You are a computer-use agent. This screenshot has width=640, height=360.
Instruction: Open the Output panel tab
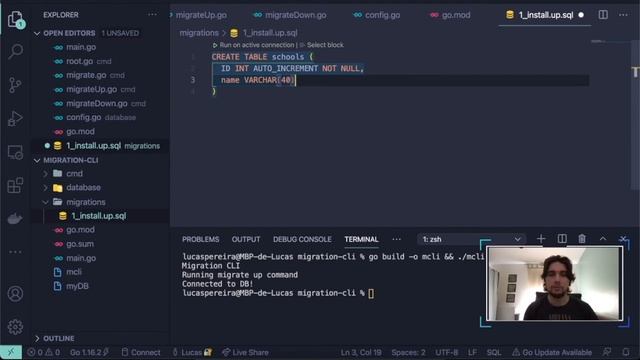tap(246, 239)
